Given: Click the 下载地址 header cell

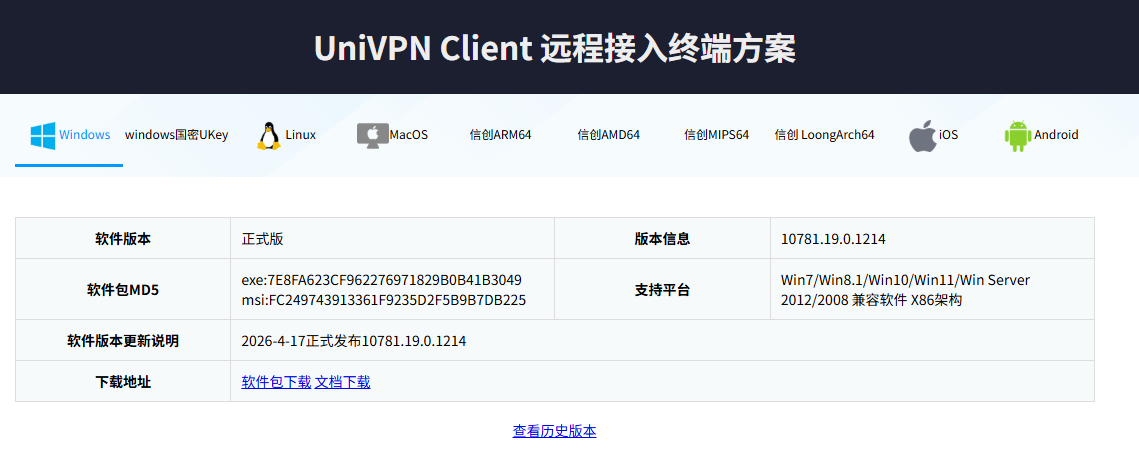Looking at the screenshot, I should click(123, 381).
